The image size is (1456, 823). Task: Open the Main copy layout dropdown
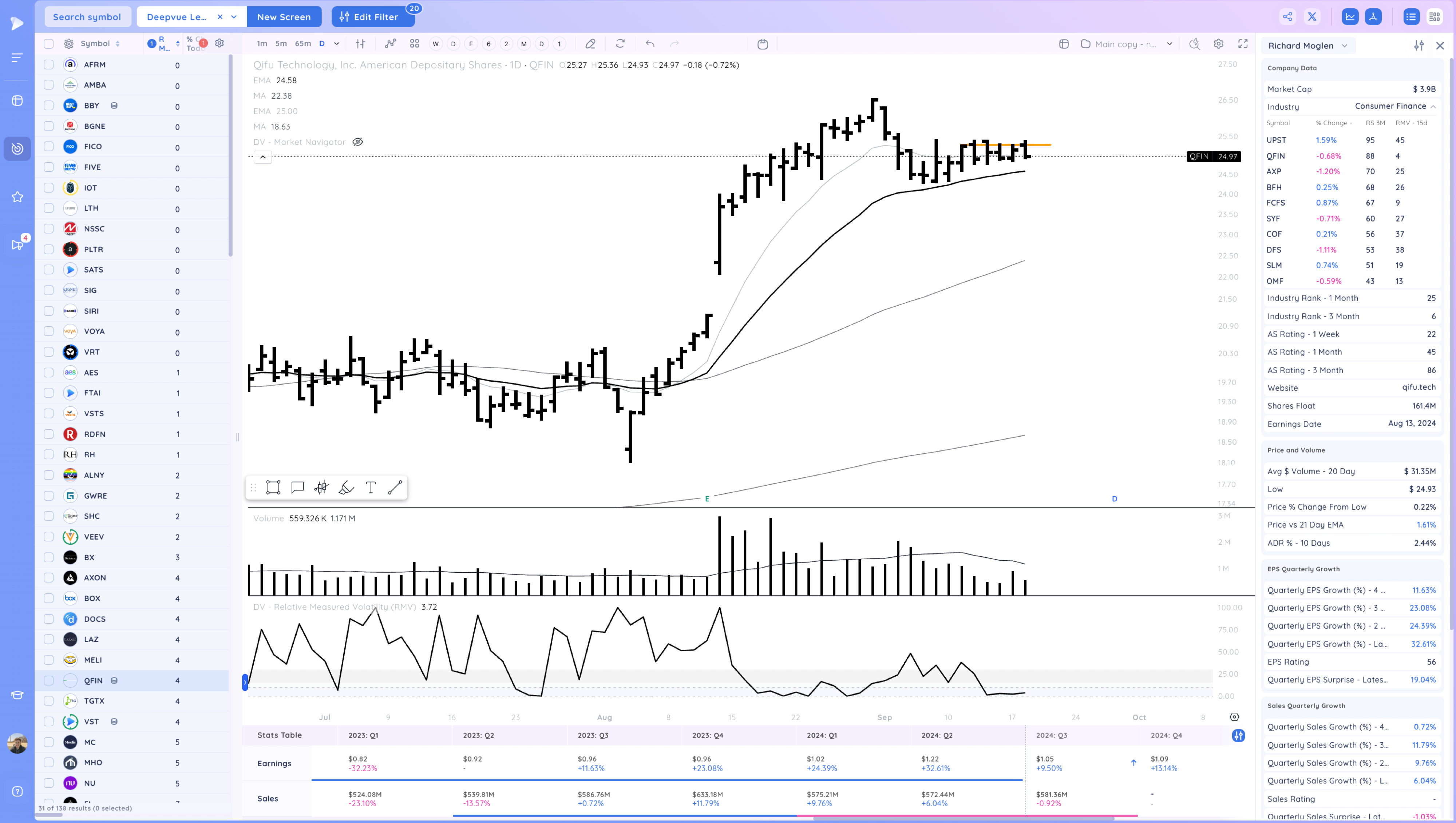pyautogui.click(x=1169, y=44)
